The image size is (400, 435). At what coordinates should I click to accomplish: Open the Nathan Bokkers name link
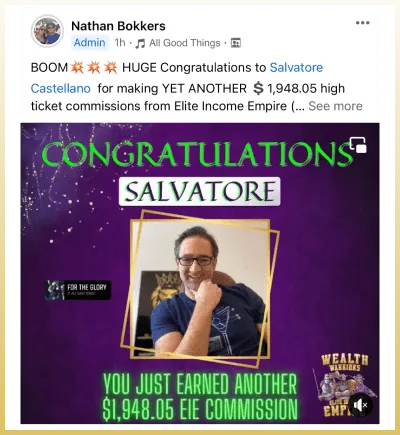coord(118,26)
